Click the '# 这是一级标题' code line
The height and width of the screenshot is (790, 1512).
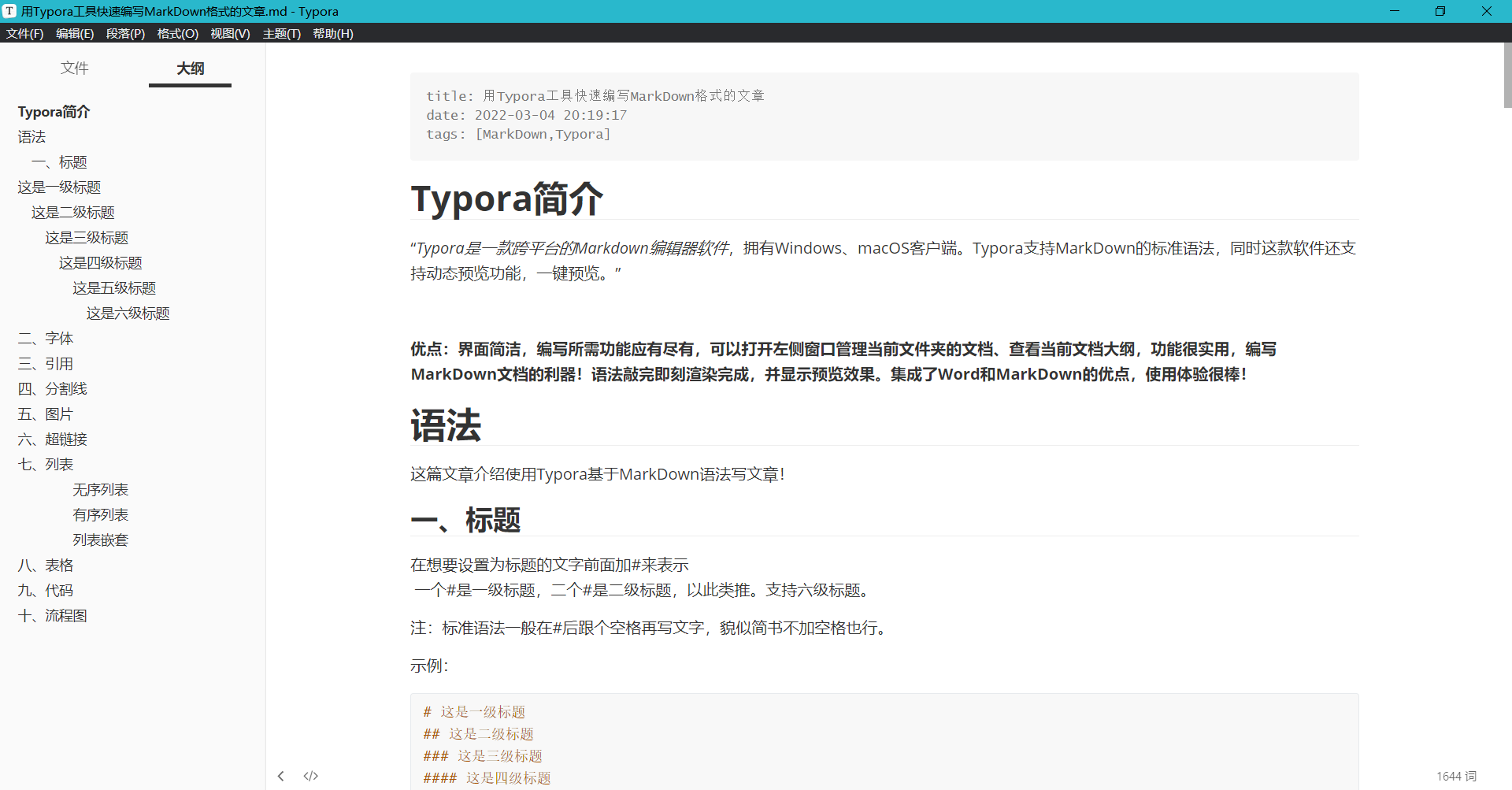[x=474, y=712]
